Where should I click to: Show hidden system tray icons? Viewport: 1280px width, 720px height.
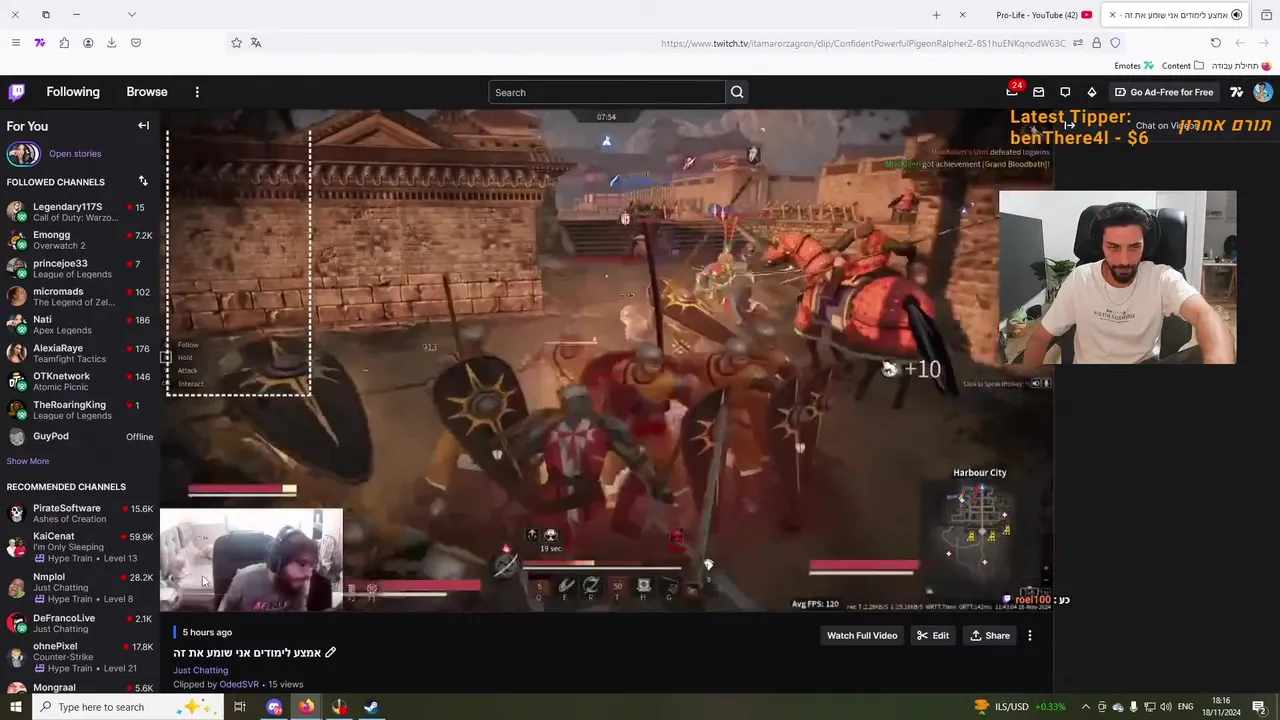point(1086,707)
